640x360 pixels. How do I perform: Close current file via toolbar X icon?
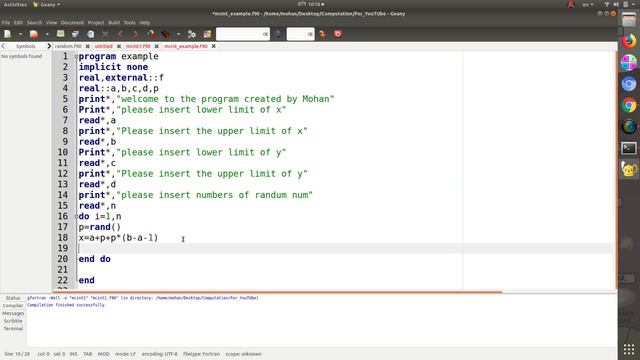point(105,34)
